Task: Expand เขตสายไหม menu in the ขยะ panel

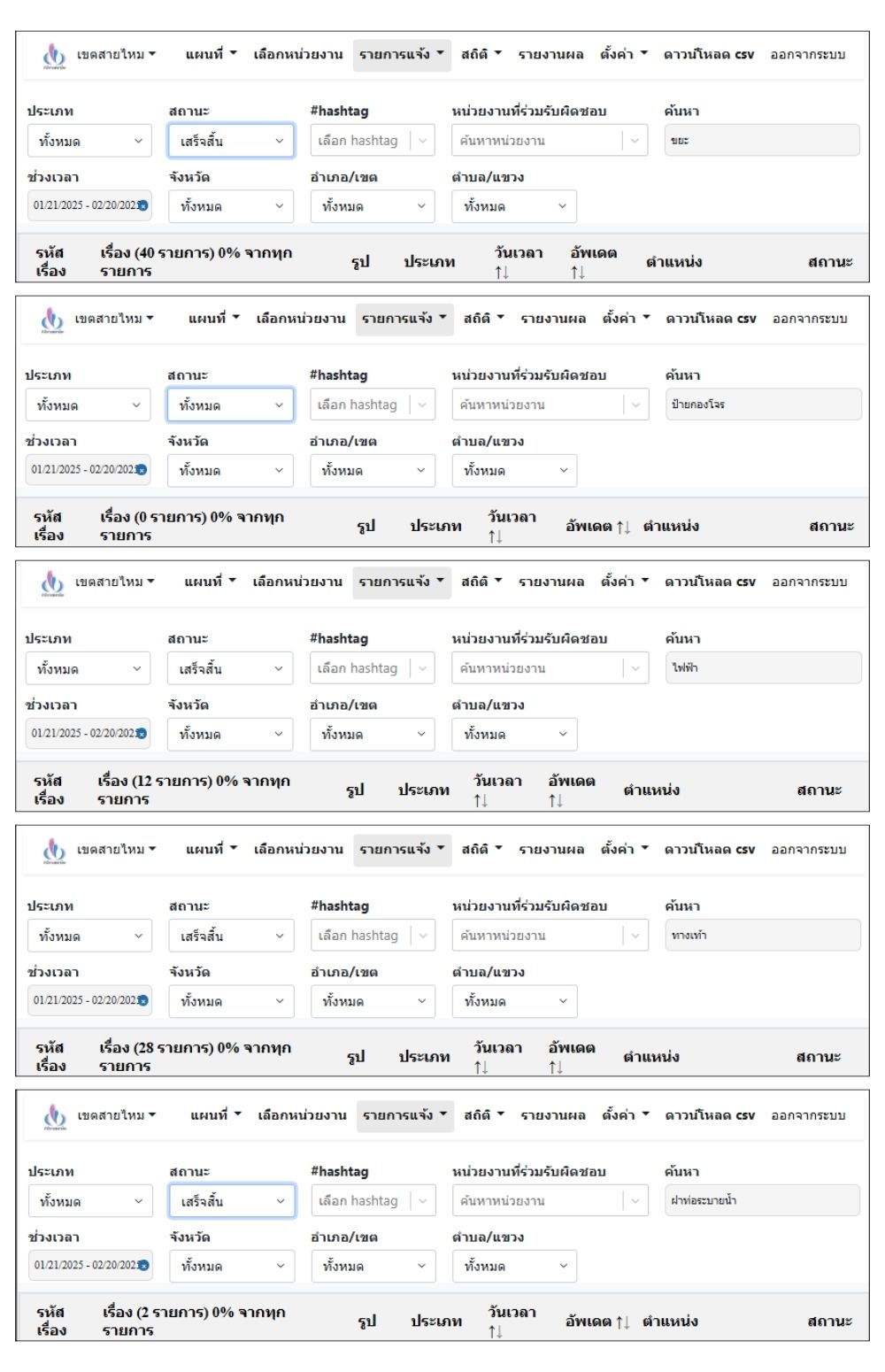Action: pyautogui.click(x=116, y=55)
